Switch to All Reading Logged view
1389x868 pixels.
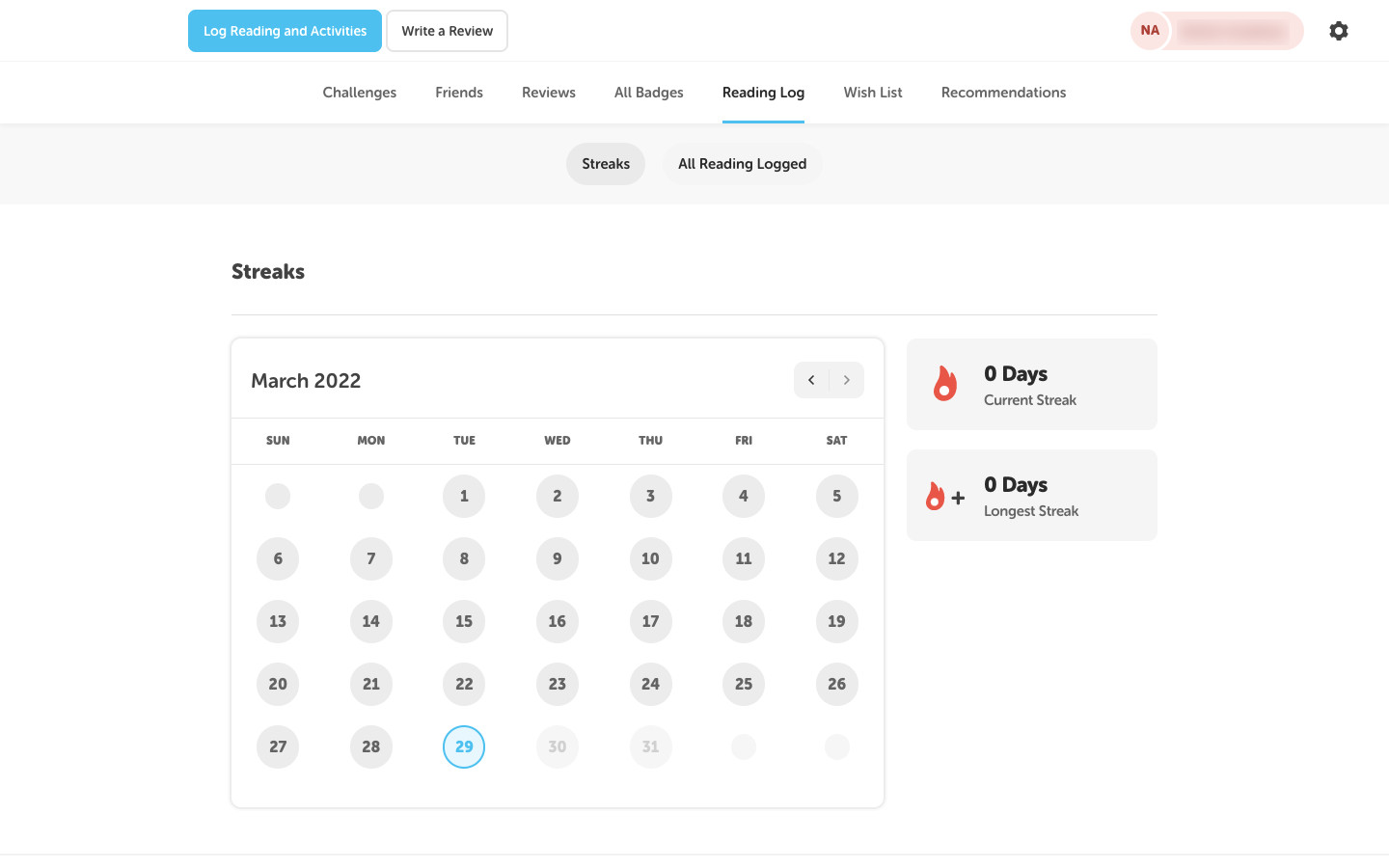[x=742, y=164]
